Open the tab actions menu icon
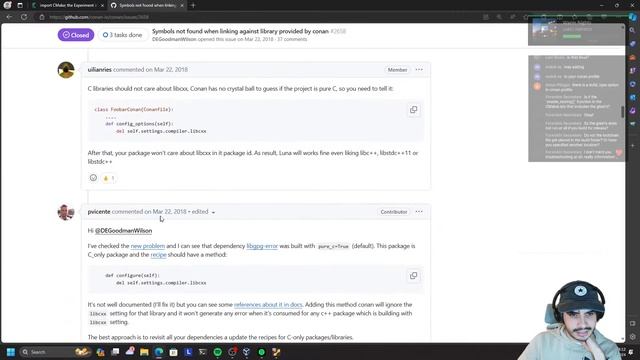 point(20,5)
